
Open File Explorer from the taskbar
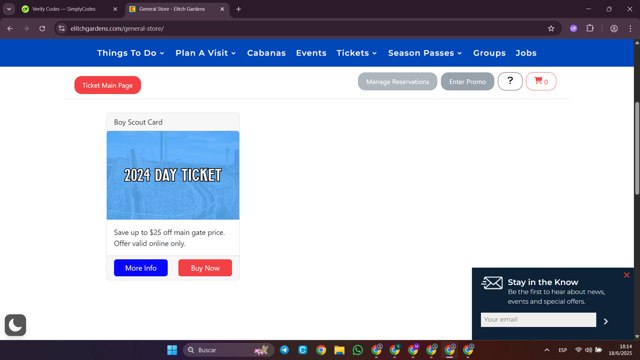(x=339, y=350)
